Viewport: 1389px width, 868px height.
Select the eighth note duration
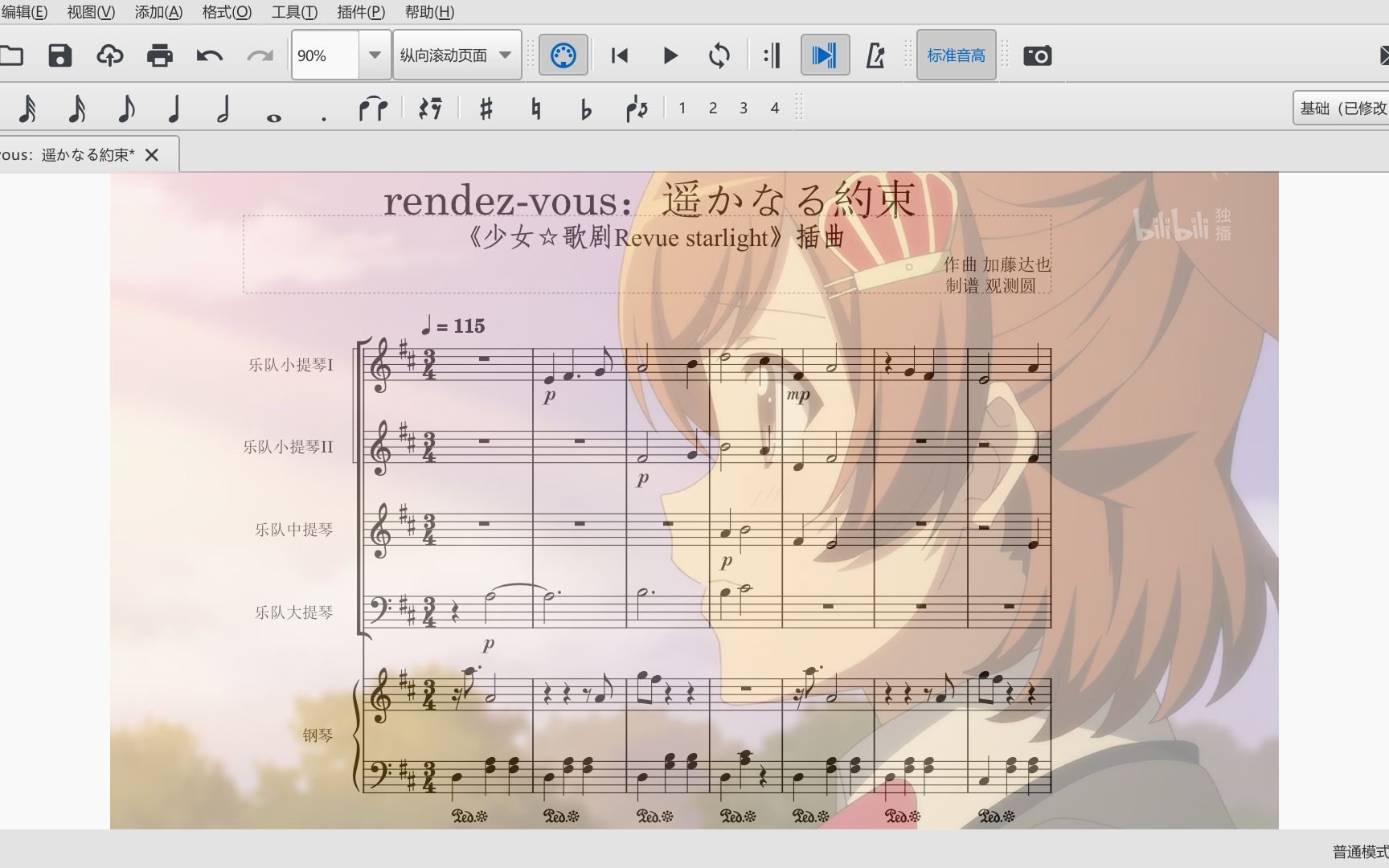pyautogui.click(x=126, y=108)
